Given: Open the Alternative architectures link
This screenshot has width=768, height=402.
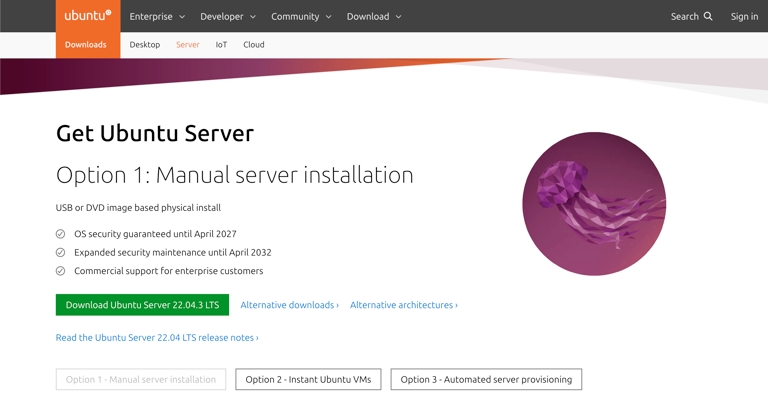Looking at the screenshot, I should click(x=403, y=305).
